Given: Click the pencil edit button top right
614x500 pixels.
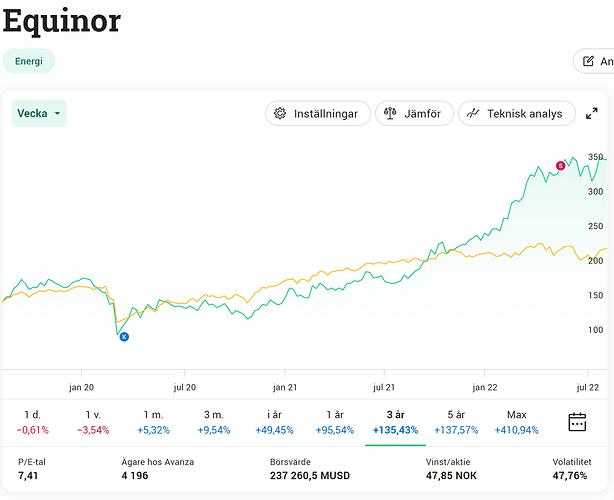Looking at the screenshot, I should click(595, 61).
